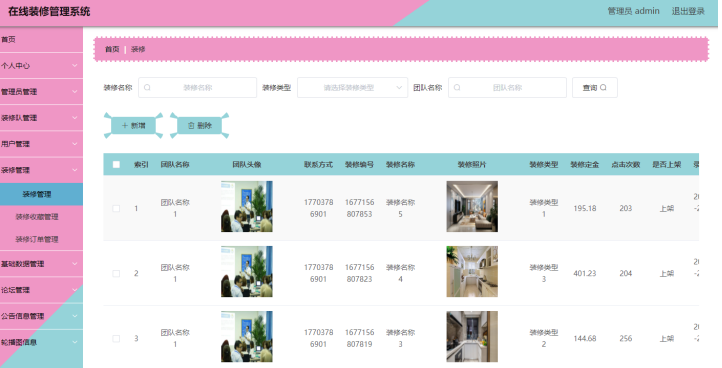This screenshot has width=722, height=368.
Task: Click the deposit value 195.18
Action: (x=585, y=208)
